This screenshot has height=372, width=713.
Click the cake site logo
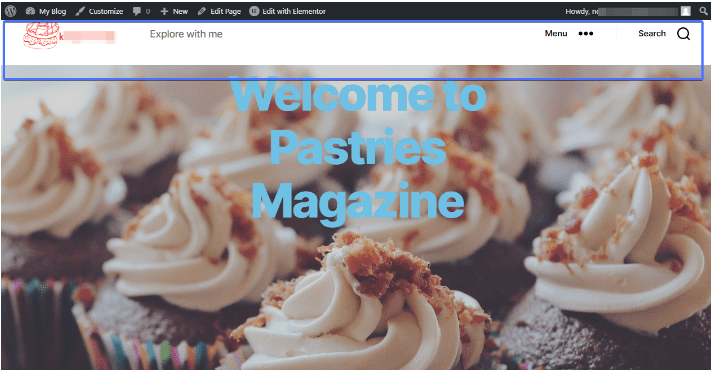click(41, 35)
